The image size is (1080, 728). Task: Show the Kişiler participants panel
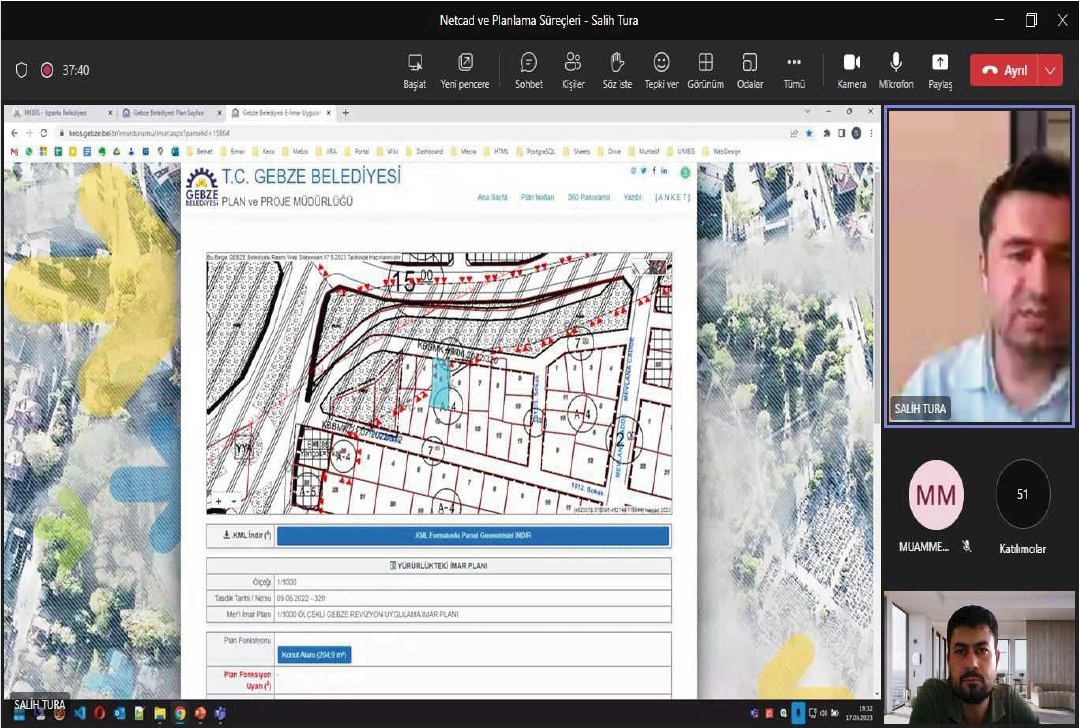tap(572, 71)
